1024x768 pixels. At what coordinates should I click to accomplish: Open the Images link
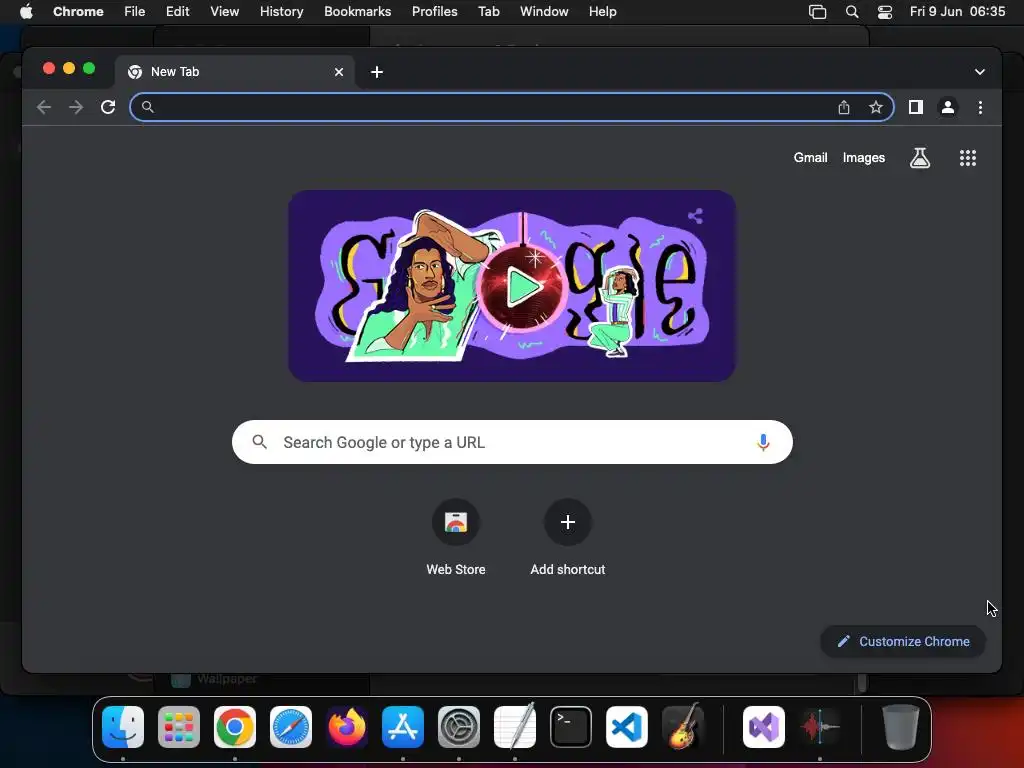point(863,157)
